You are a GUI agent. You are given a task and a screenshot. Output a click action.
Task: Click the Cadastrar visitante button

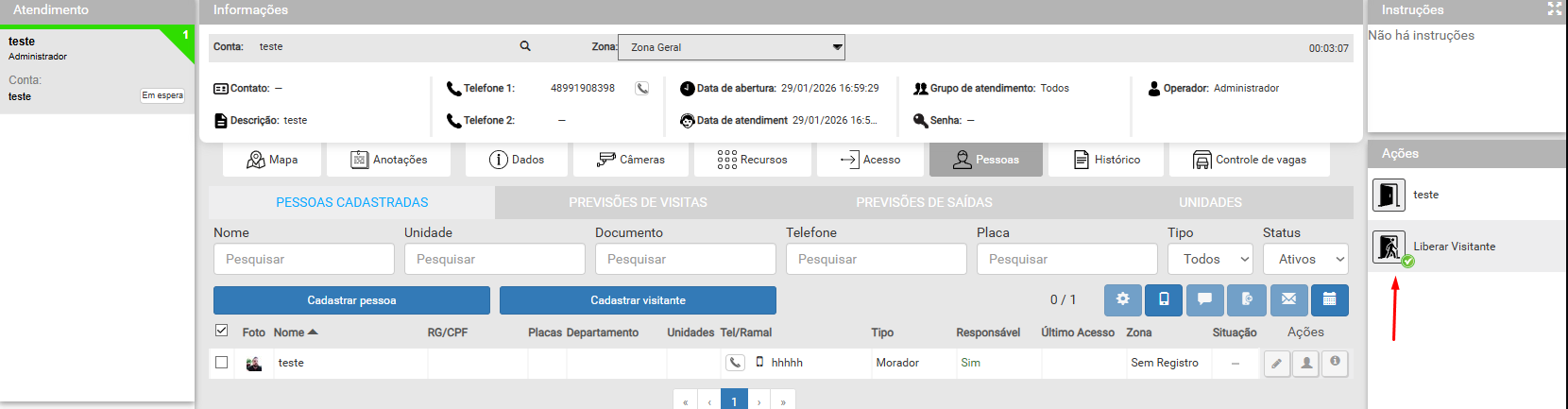(638, 300)
